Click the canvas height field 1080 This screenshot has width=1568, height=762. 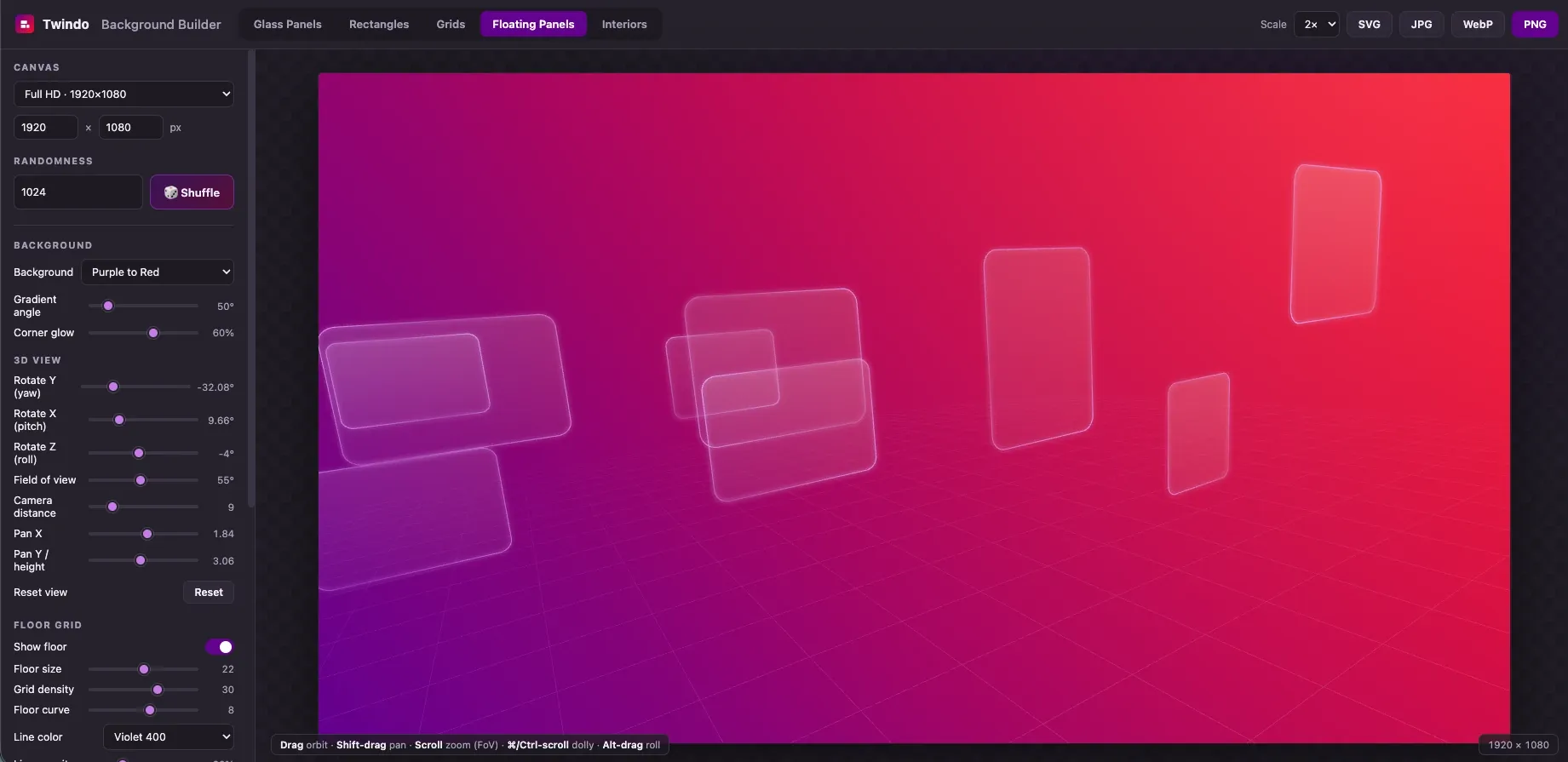pyautogui.click(x=130, y=127)
